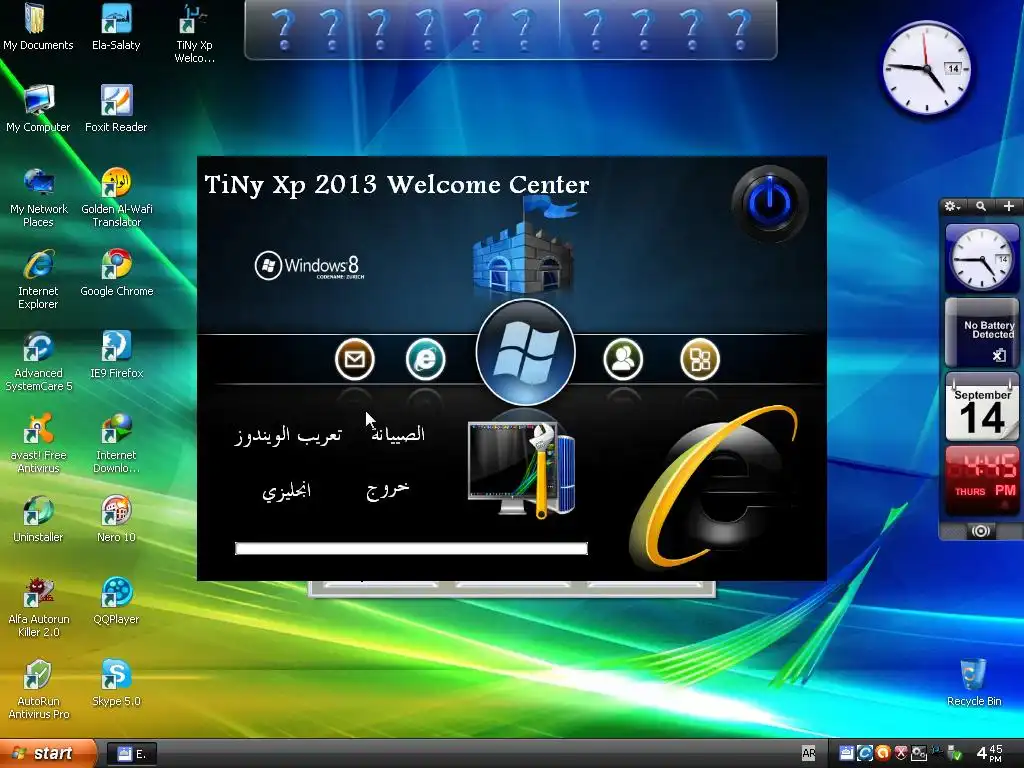The width and height of the screenshot is (1024, 768).
Task: Click the orange avast tray icon
Action: tap(883, 754)
